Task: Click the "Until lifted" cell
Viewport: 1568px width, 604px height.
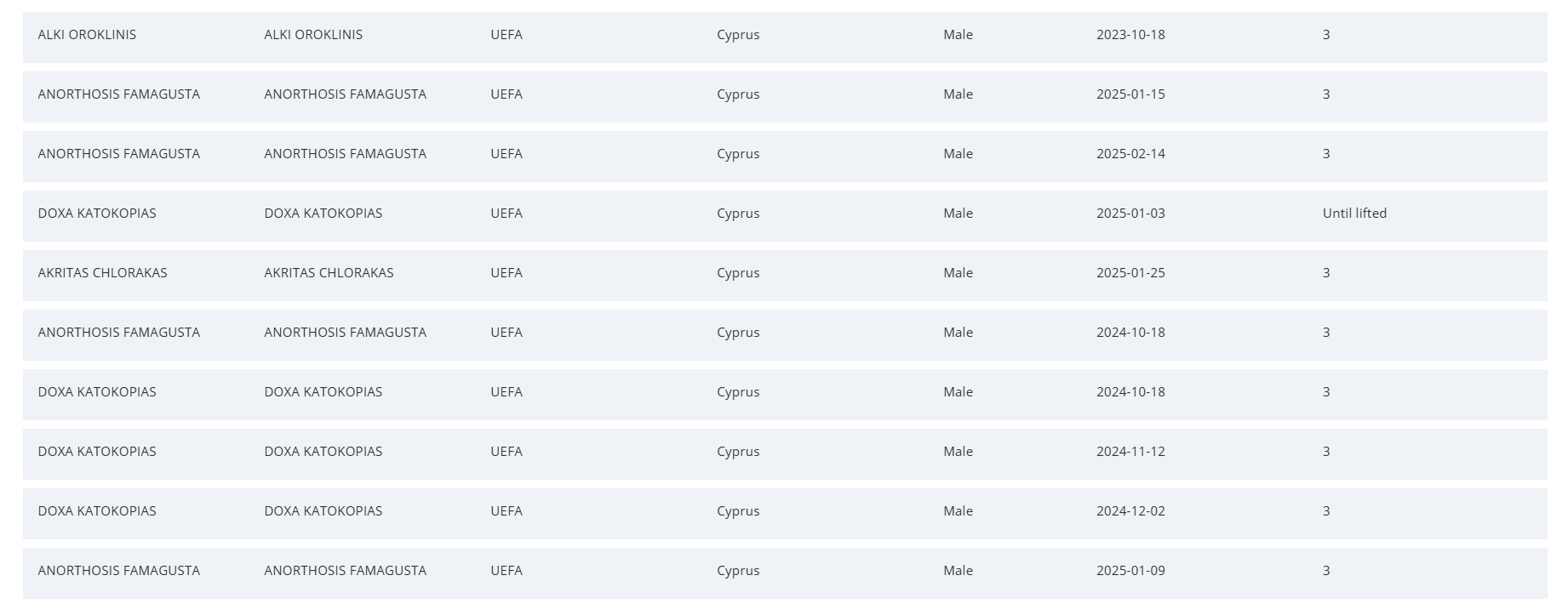Action: 1354,214
